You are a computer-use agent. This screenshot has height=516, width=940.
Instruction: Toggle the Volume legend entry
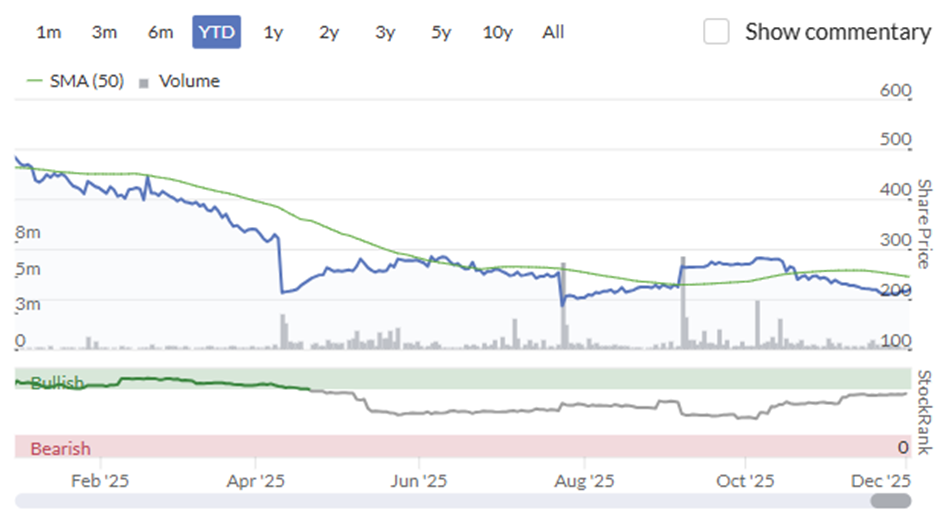coord(179,81)
